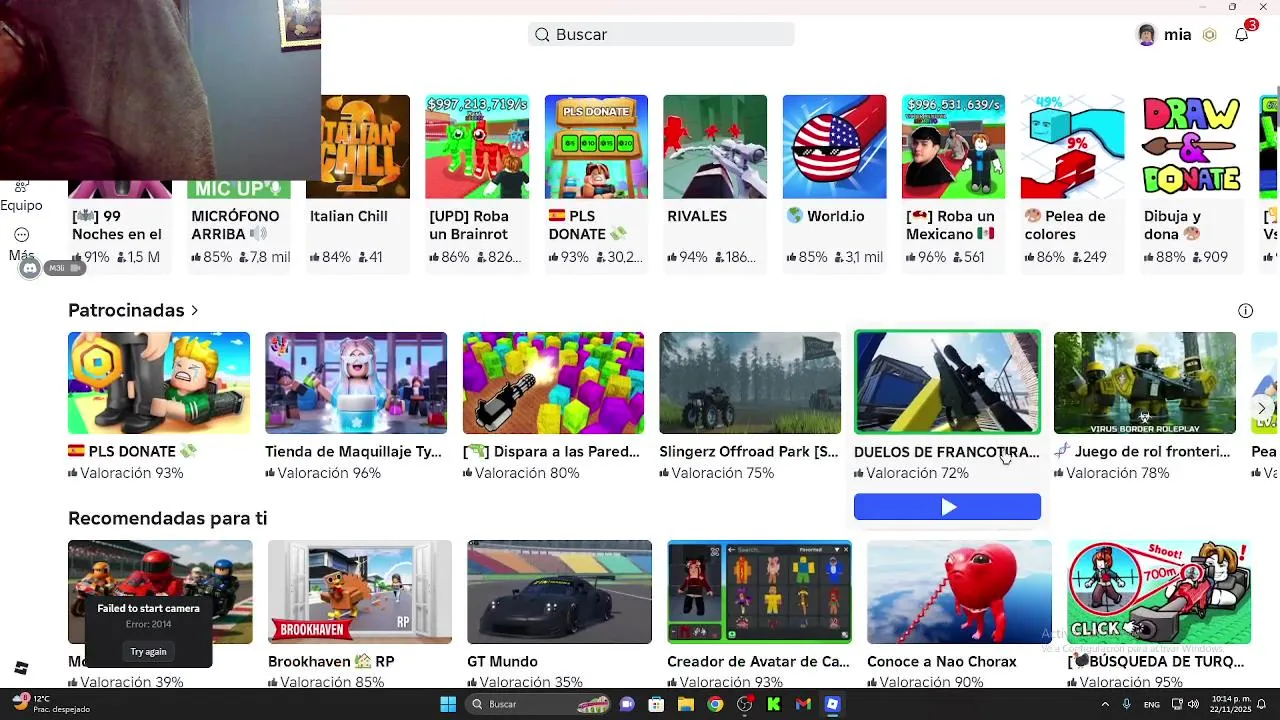Click the Roblox icon in left sidebar bottom
The width and height of the screenshot is (1280, 720).
point(21,668)
